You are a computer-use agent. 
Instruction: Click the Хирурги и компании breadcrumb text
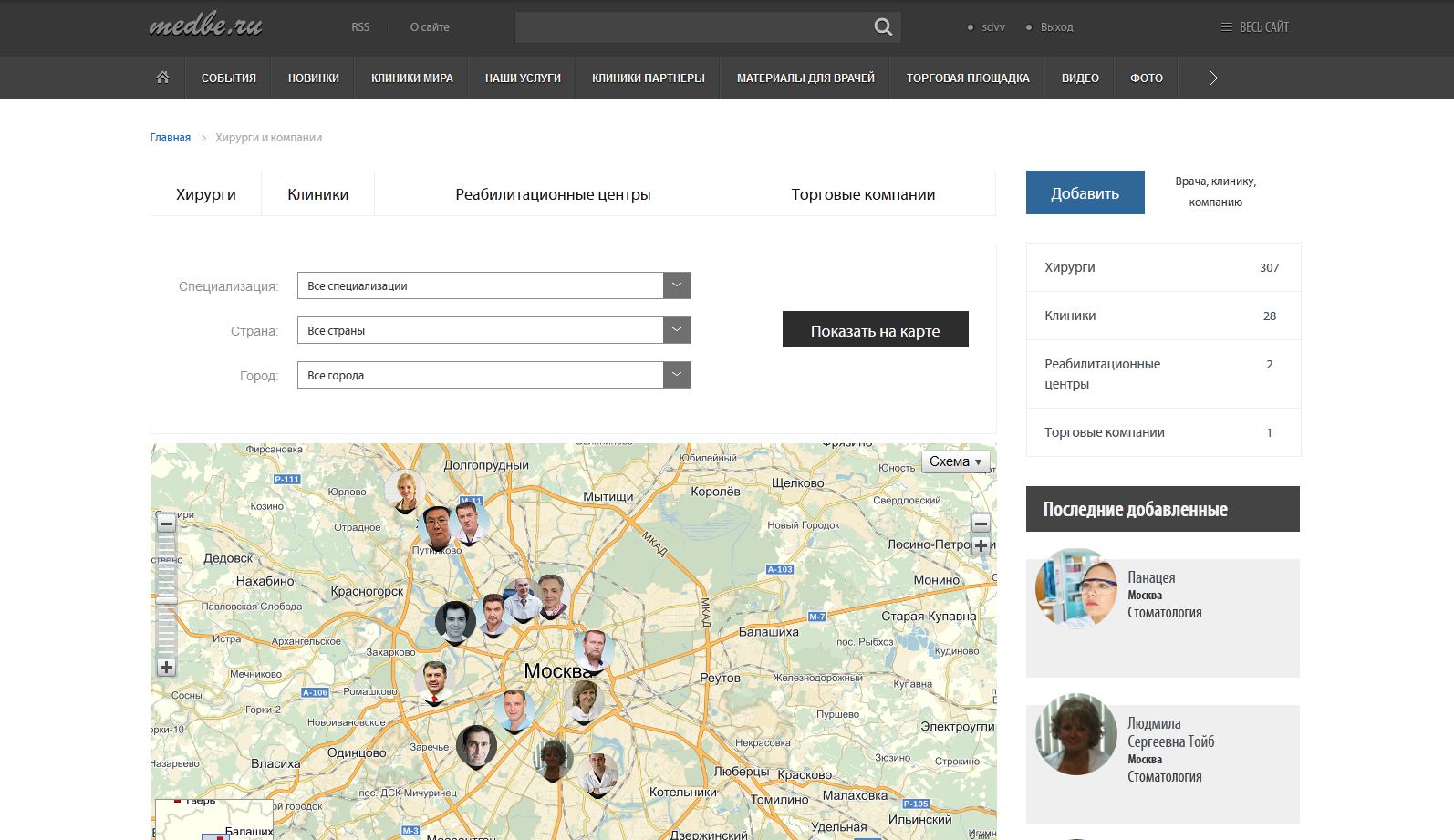coord(269,138)
